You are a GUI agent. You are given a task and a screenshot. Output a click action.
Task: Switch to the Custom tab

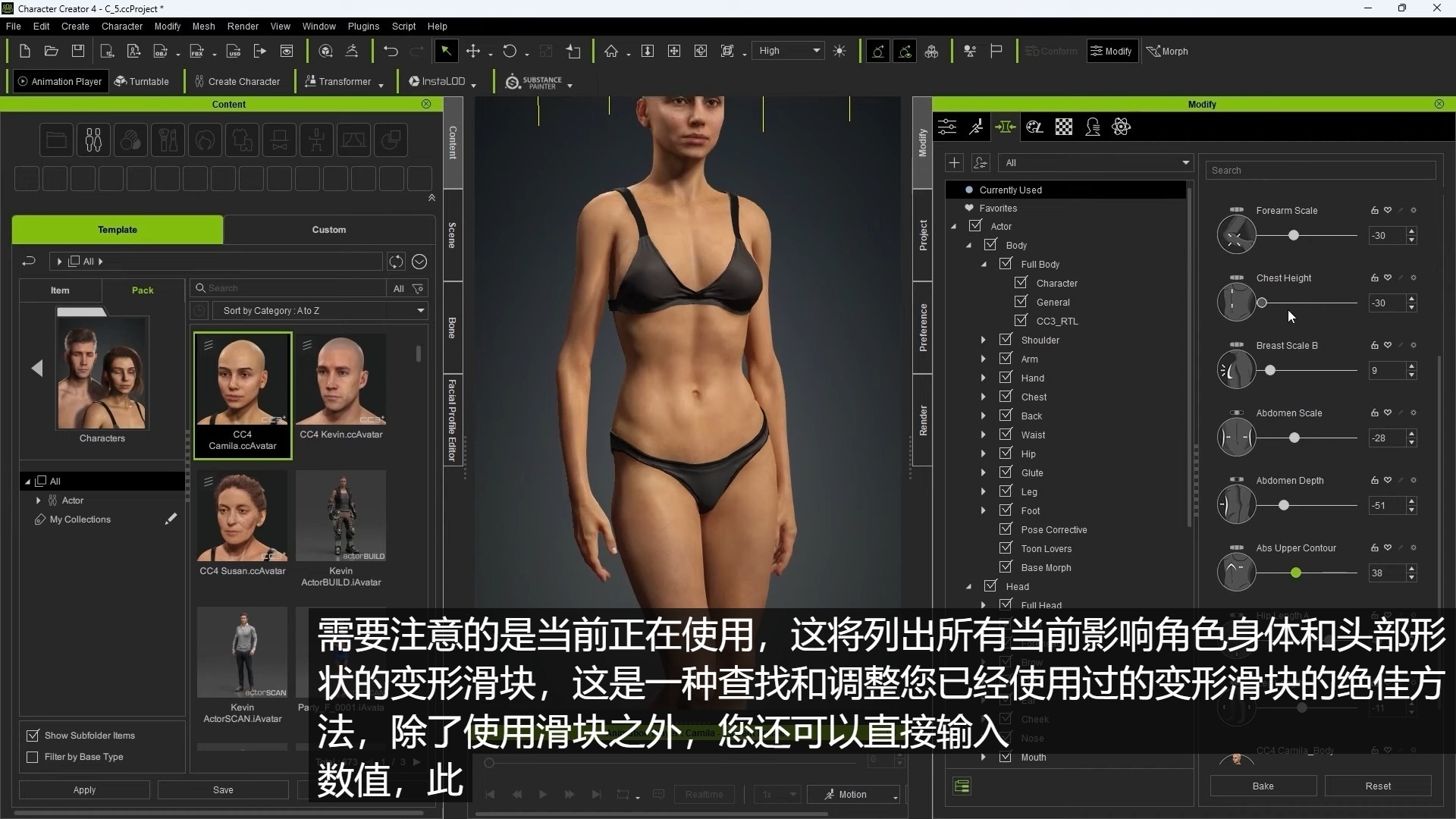click(330, 230)
